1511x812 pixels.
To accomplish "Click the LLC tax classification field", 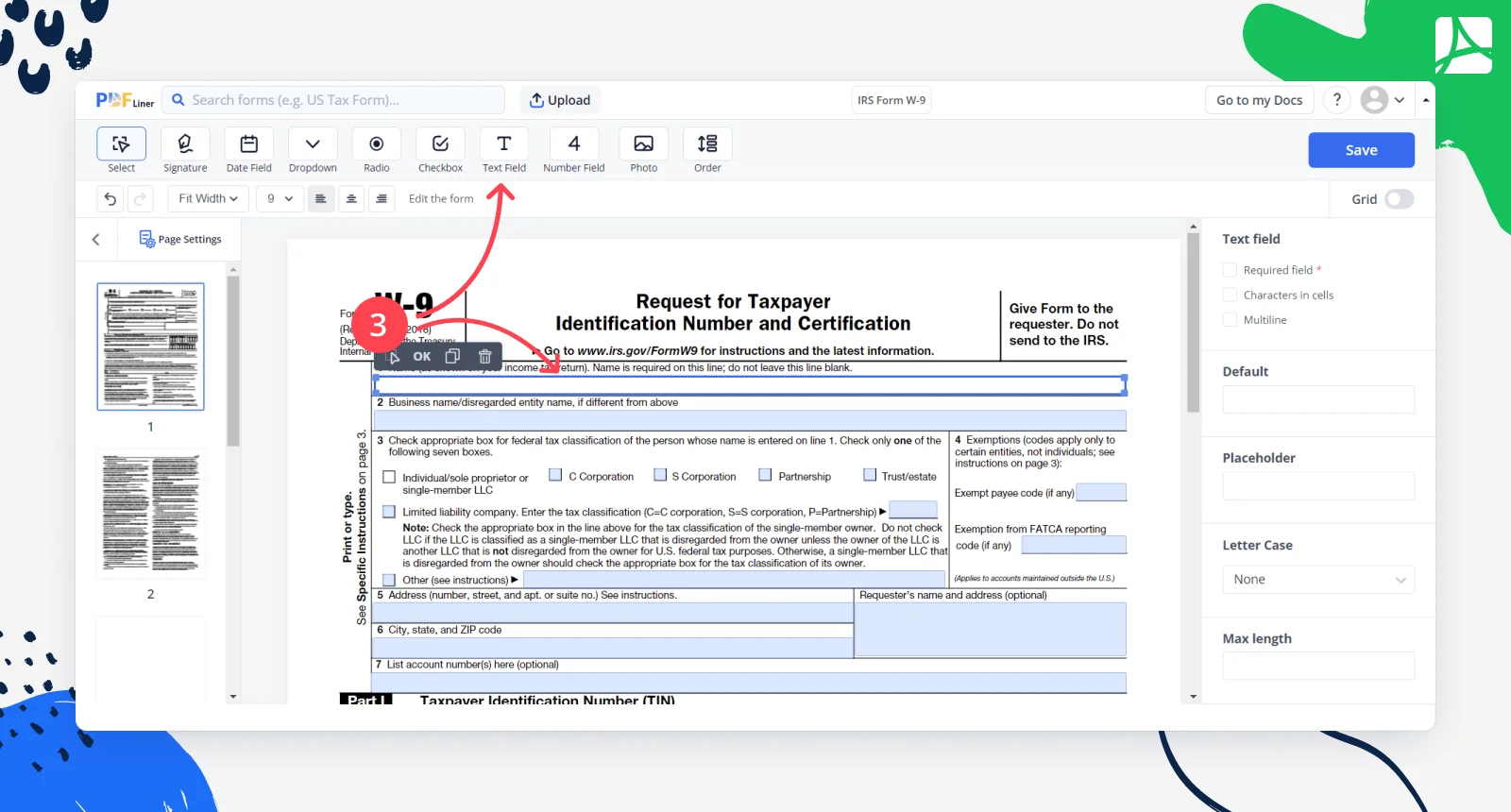I will 913,510.
